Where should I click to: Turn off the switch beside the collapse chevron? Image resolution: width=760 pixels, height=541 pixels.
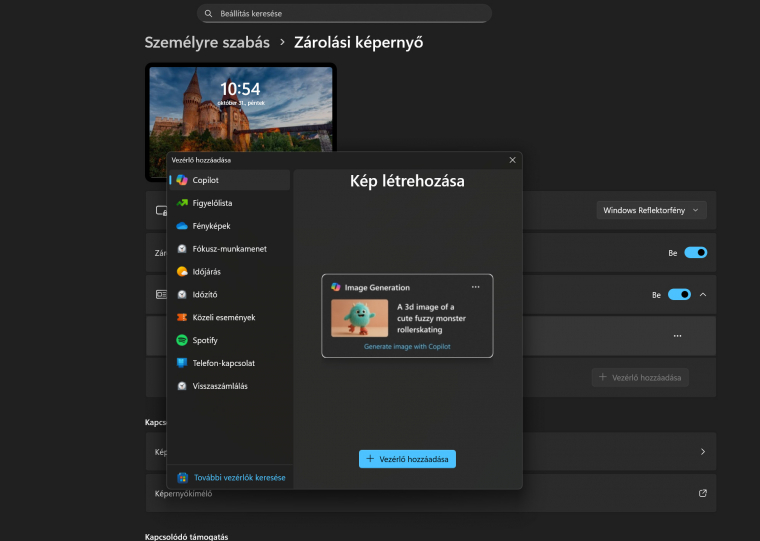tap(679, 295)
